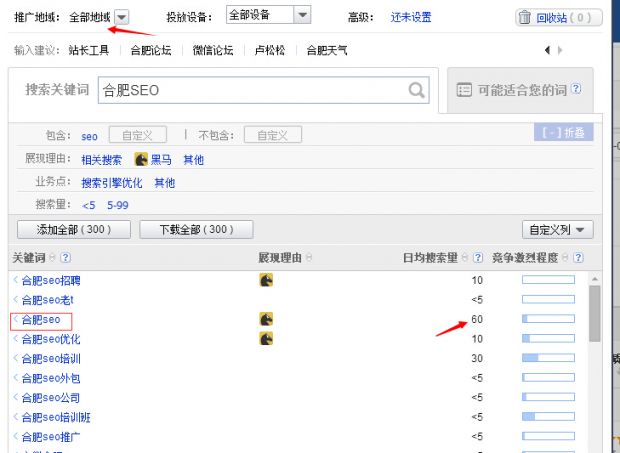Click the search magnifier icon in keyword box
The height and width of the screenshot is (453, 620).
point(416,90)
